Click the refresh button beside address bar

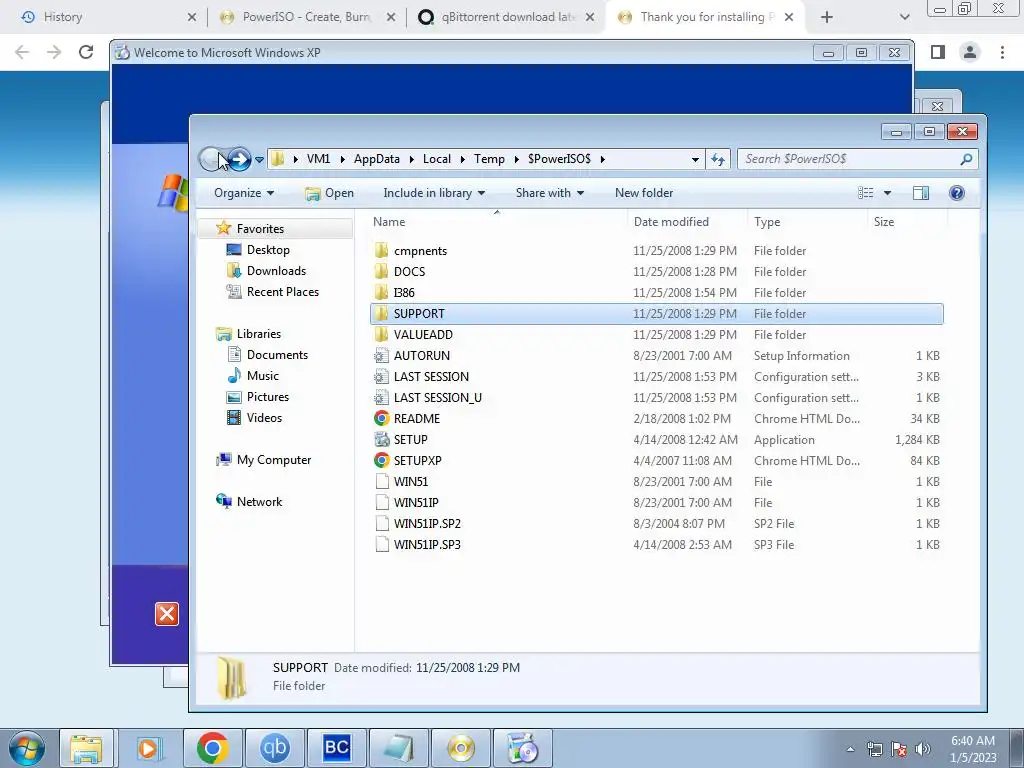[718, 159]
